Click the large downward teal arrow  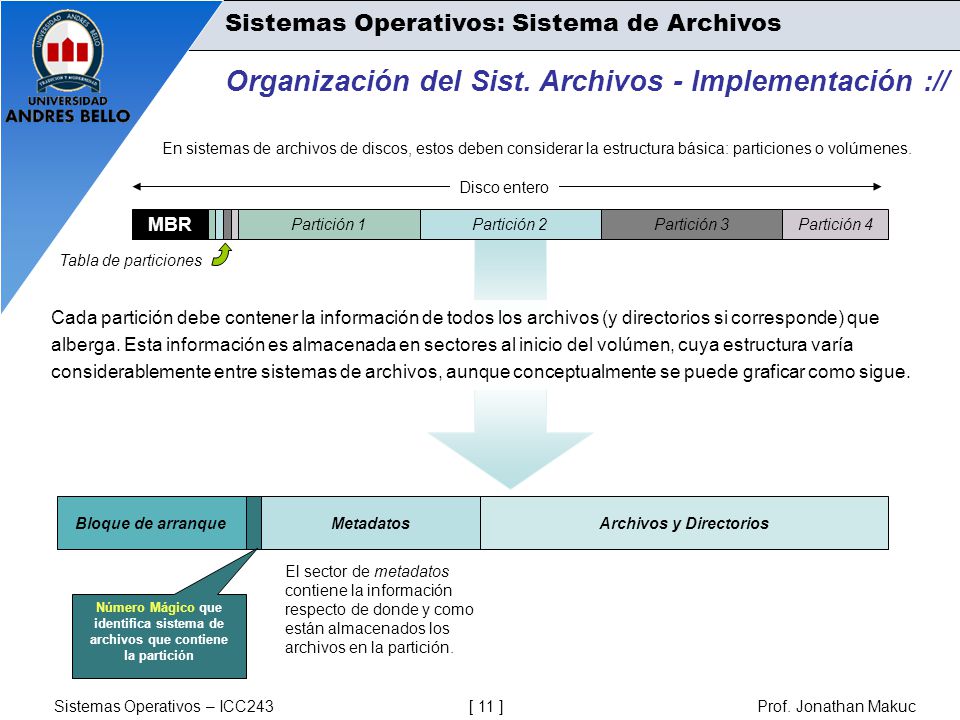coord(511,440)
